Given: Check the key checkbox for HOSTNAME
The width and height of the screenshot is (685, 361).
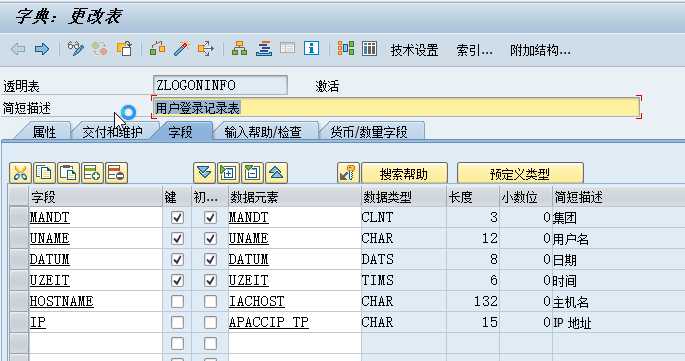Looking at the screenshot, I should [177, 301].
